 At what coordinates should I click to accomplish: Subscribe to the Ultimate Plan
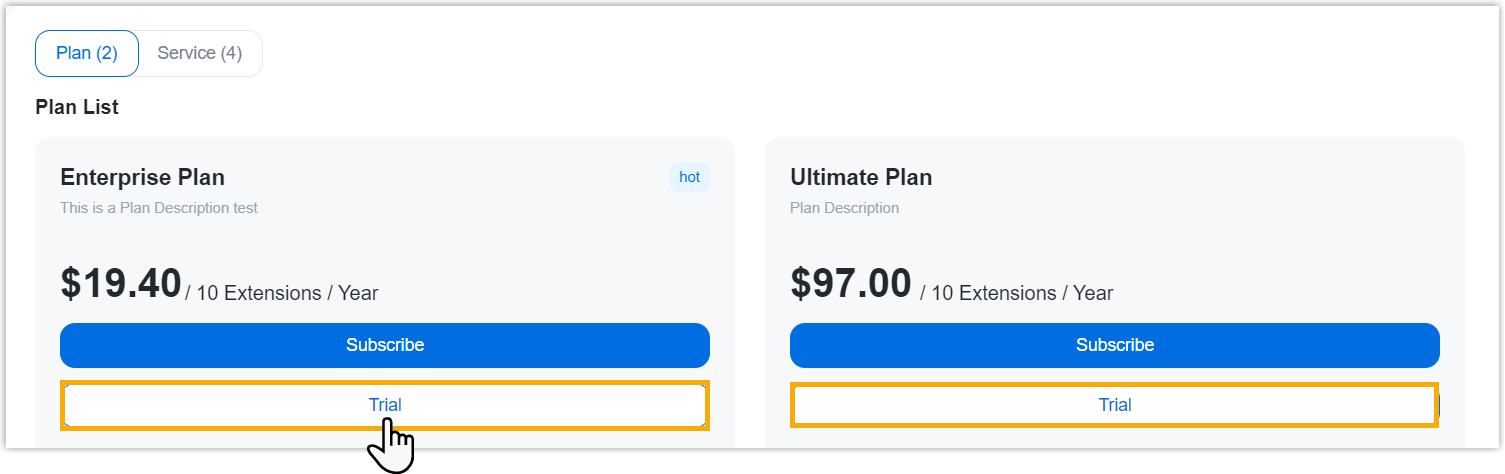click(x=1115, y=345)
